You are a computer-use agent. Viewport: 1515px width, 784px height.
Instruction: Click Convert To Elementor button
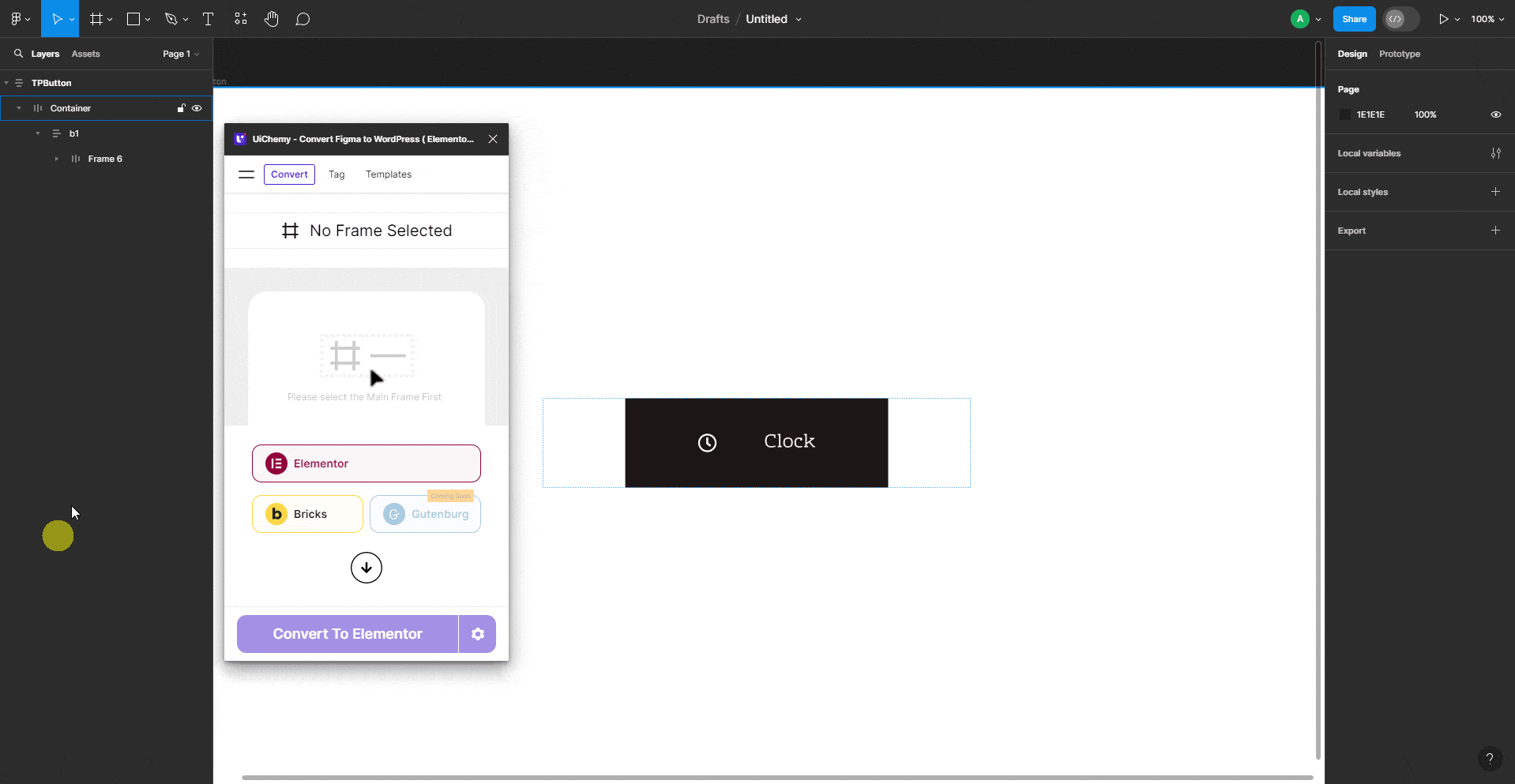pos(348,634)
